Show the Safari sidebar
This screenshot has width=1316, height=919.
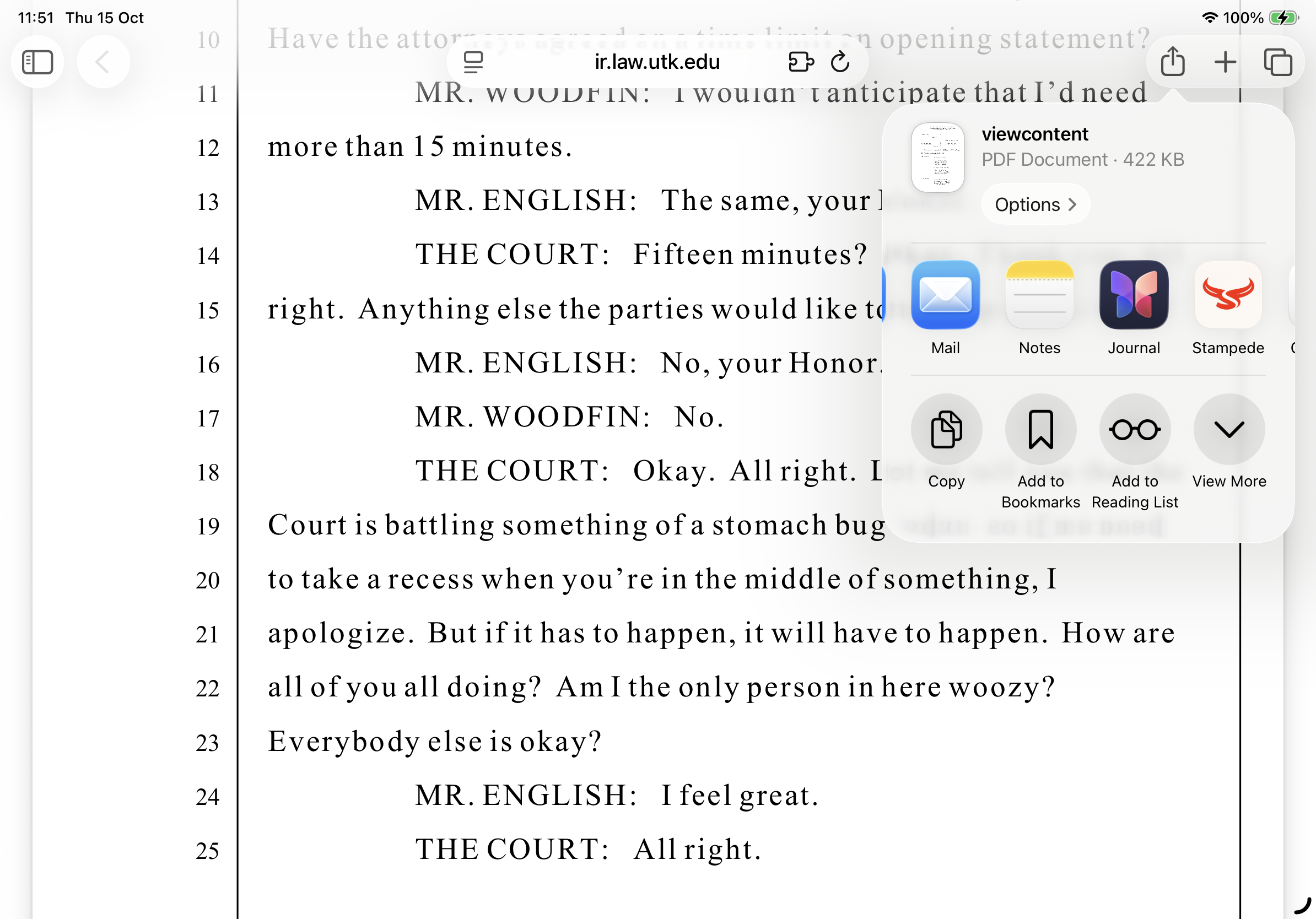coord(37,62)
